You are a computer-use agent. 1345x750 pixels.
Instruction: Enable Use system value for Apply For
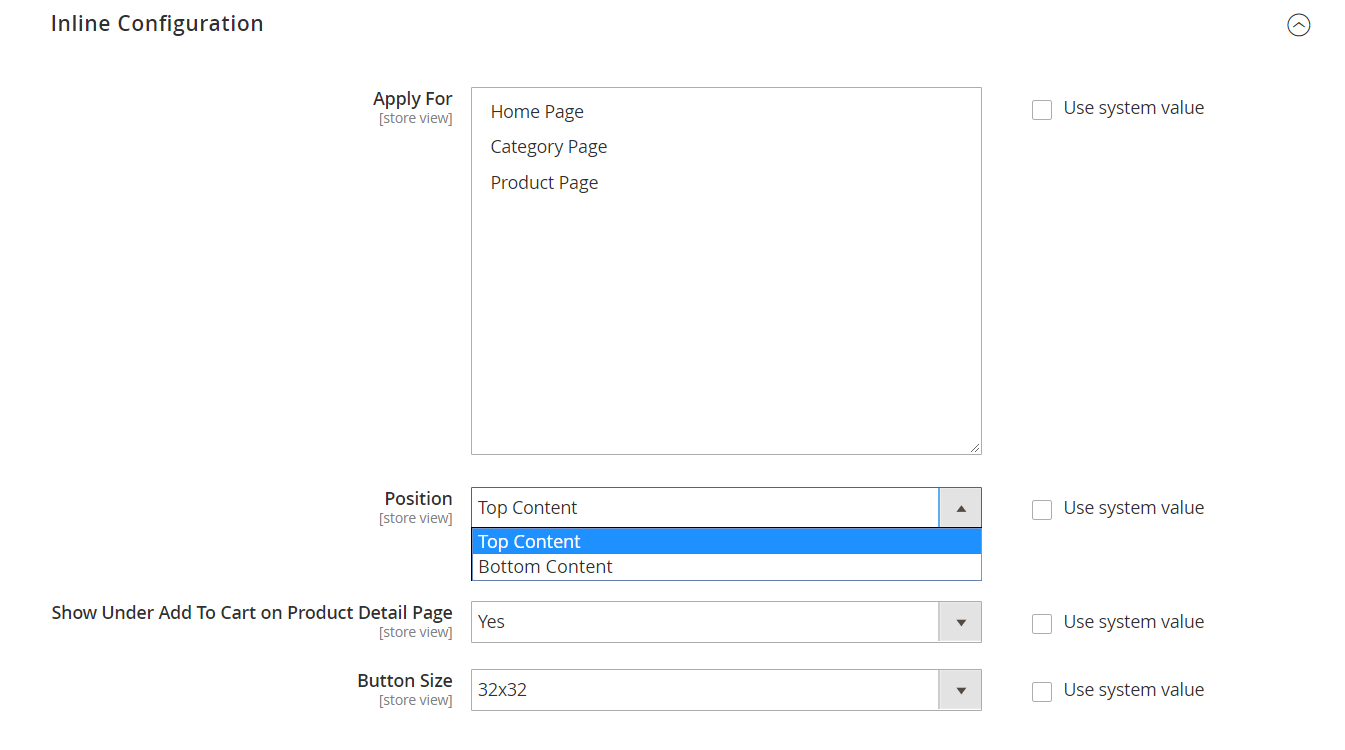point(1042,110)
